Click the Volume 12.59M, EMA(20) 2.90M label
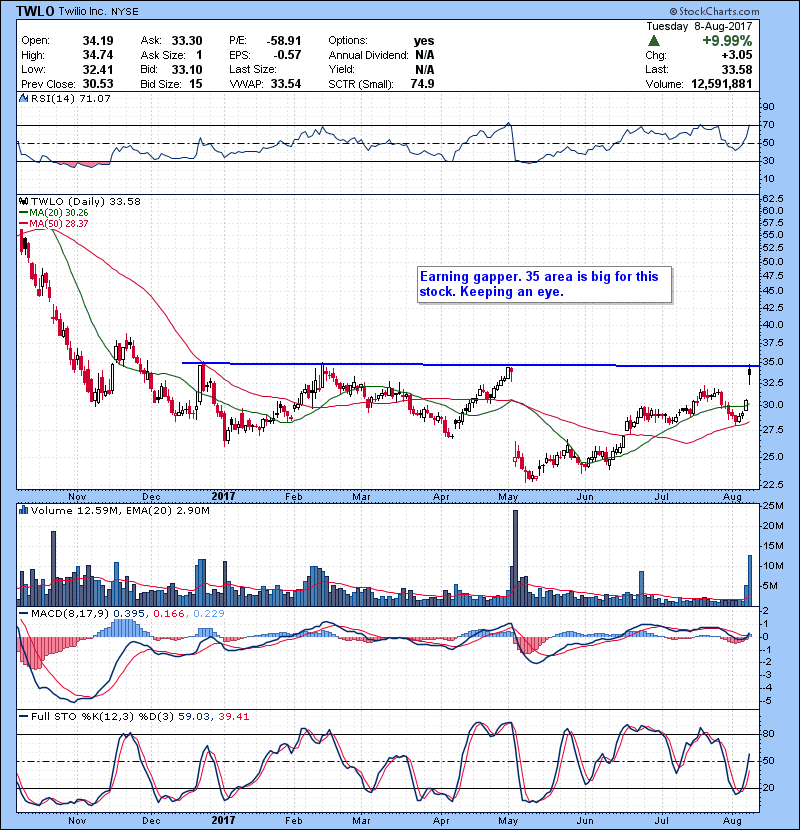Screen dimensions: 800x830 click(x=120, y=510)
